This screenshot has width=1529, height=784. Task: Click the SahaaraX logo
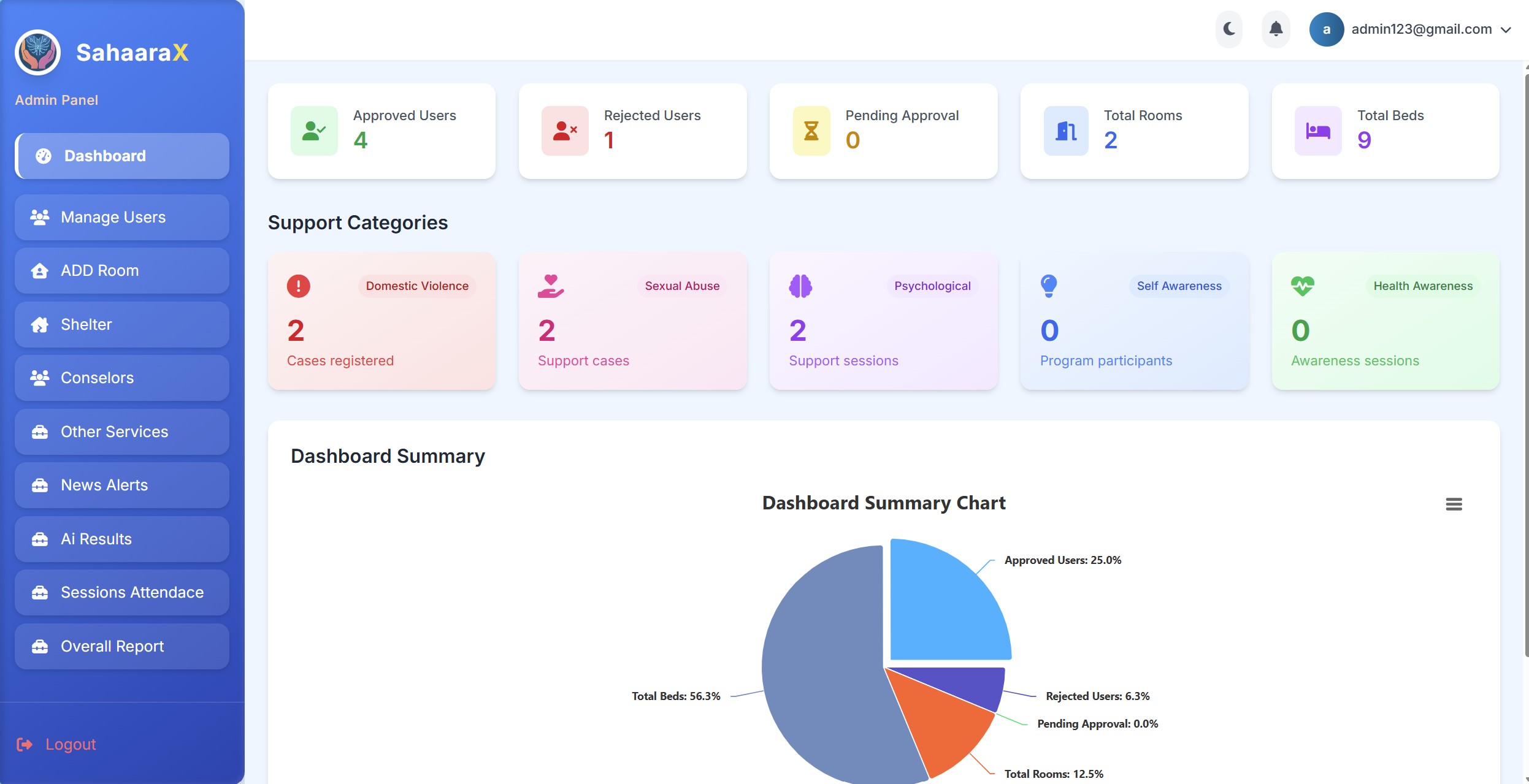pos(38,52)
